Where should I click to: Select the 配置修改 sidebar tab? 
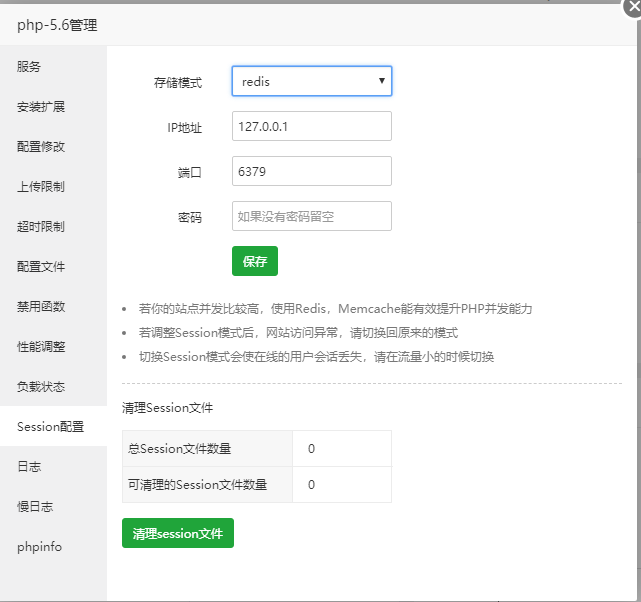pos(53,146)
